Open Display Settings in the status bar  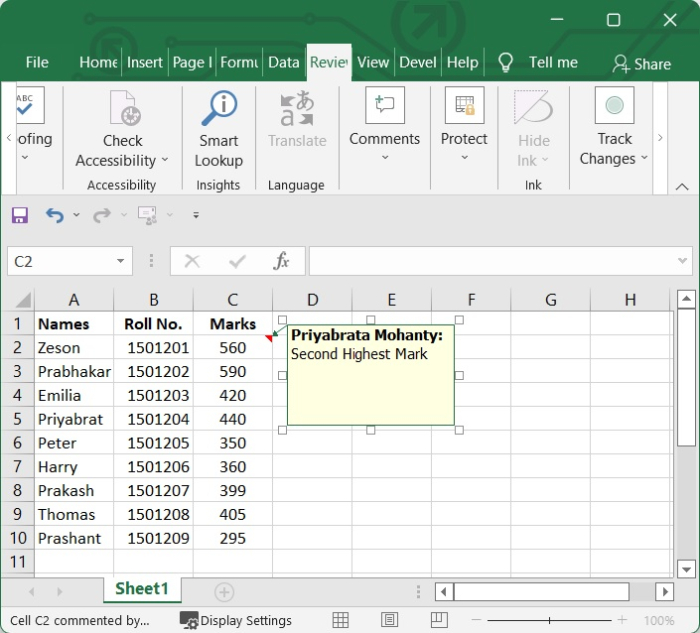tap(236, 620)
